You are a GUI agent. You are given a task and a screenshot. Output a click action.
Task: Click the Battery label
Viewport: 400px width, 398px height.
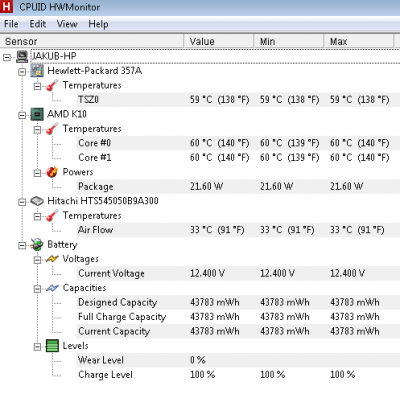pos(62,245)
